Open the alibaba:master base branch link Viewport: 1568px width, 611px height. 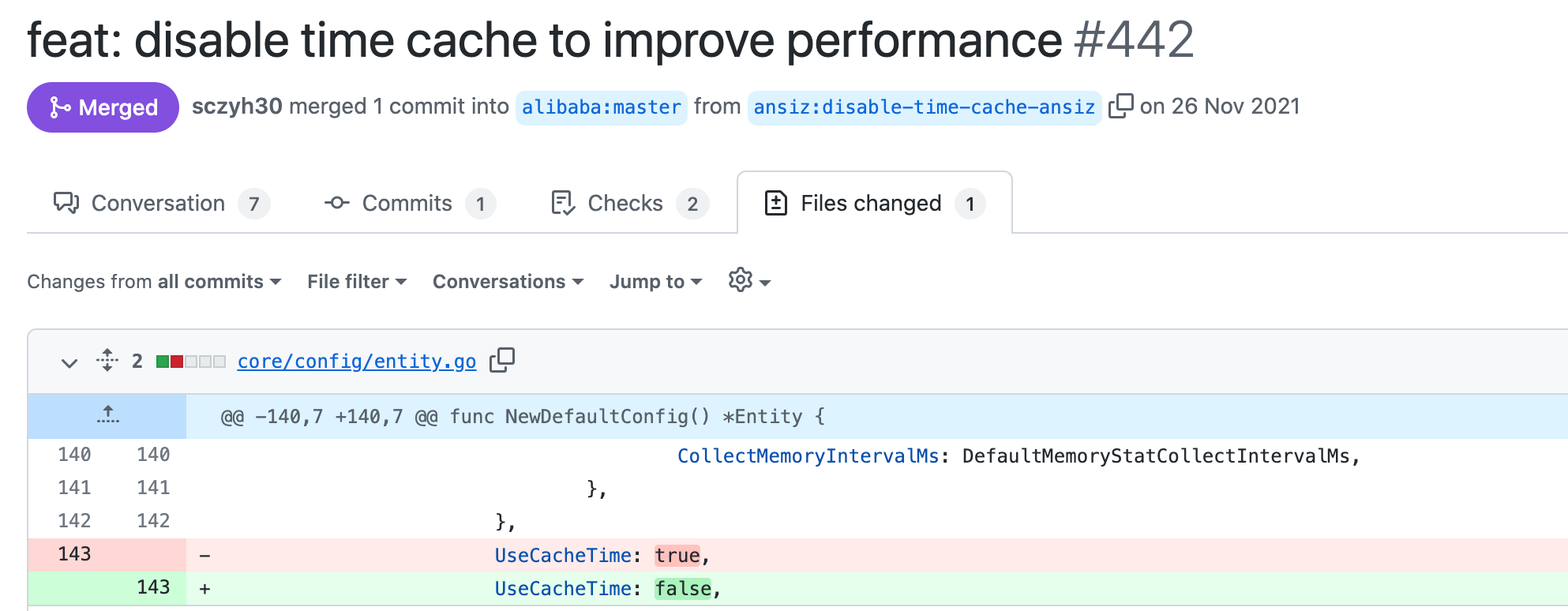pos(601,107)
